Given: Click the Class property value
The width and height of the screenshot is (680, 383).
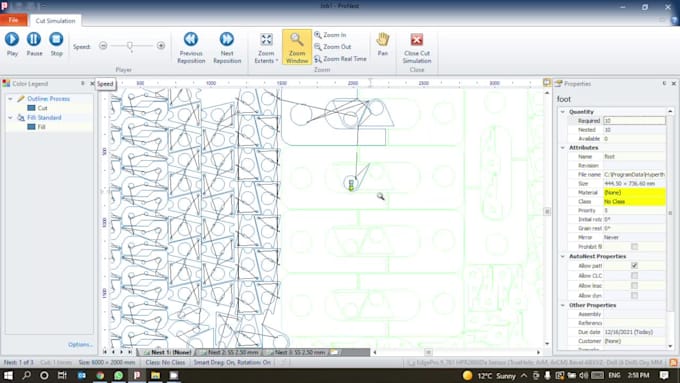Looking at the screenshot, I should click(x=634, y=201).
